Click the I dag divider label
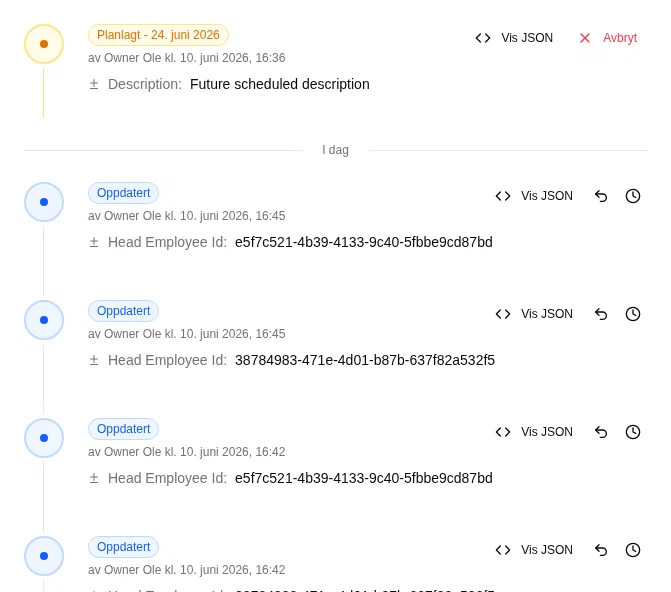Screen dimensions: 671x592 [x=335, y=150]
